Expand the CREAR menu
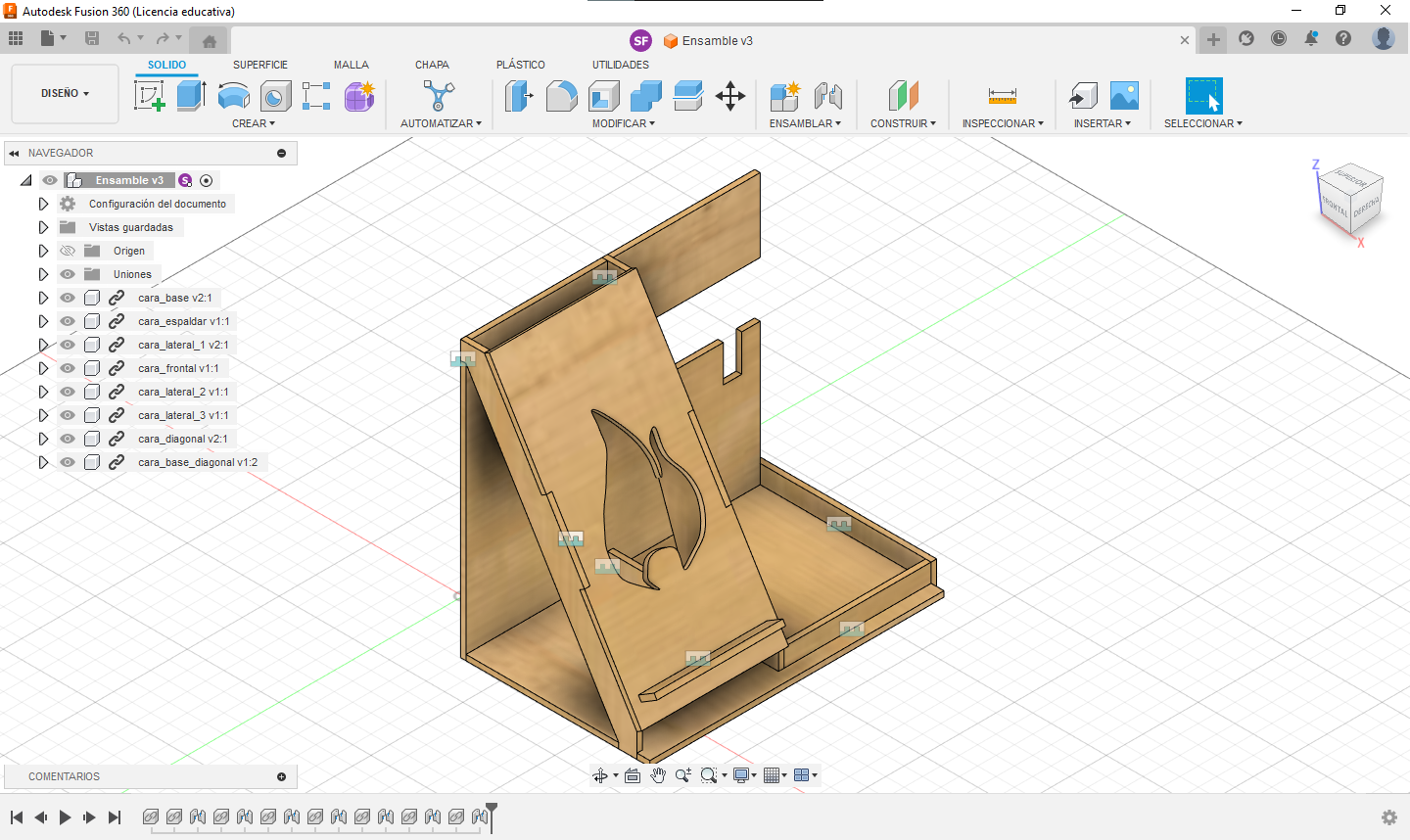This screenshot has height=840, width=1410. pos(254,123)
